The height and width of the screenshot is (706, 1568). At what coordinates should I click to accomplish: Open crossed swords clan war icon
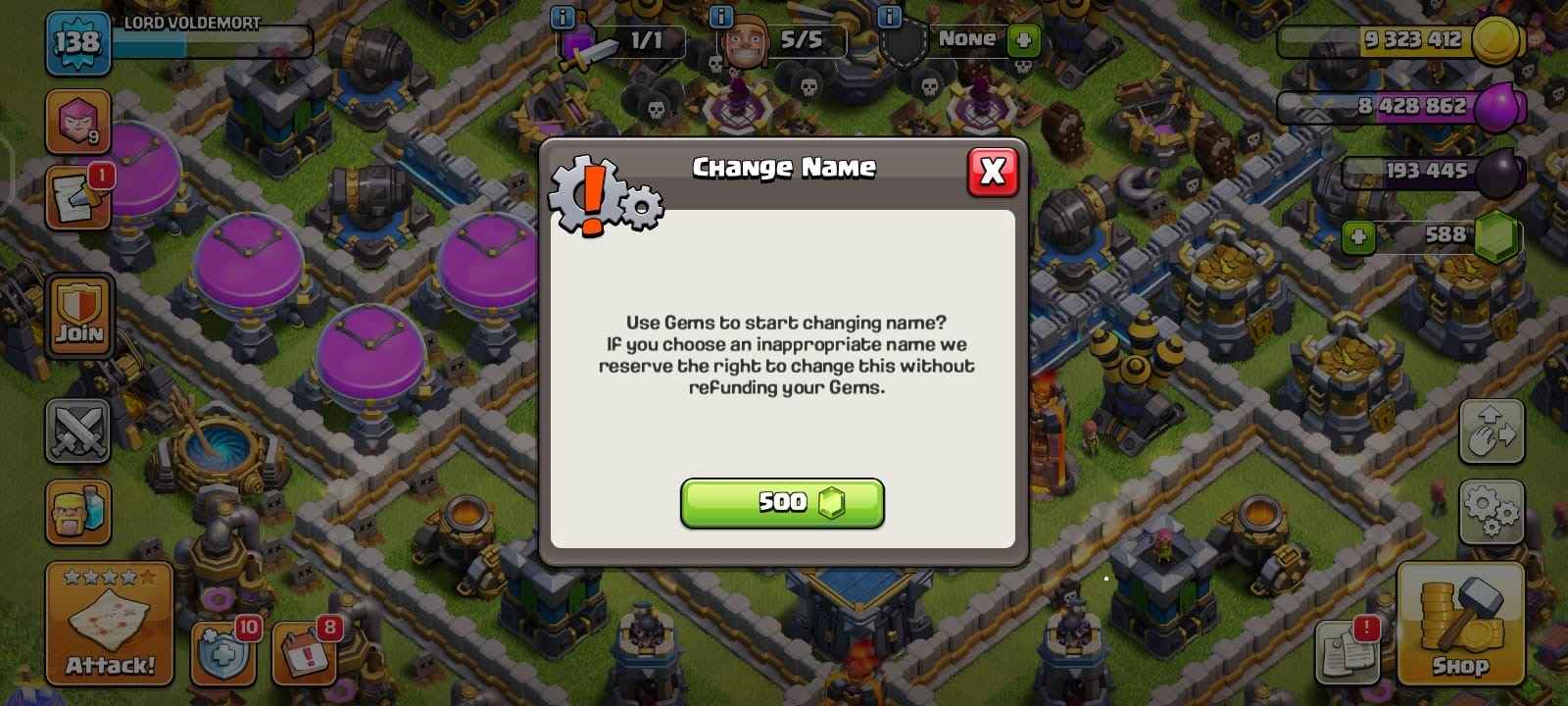pos(77,431)
